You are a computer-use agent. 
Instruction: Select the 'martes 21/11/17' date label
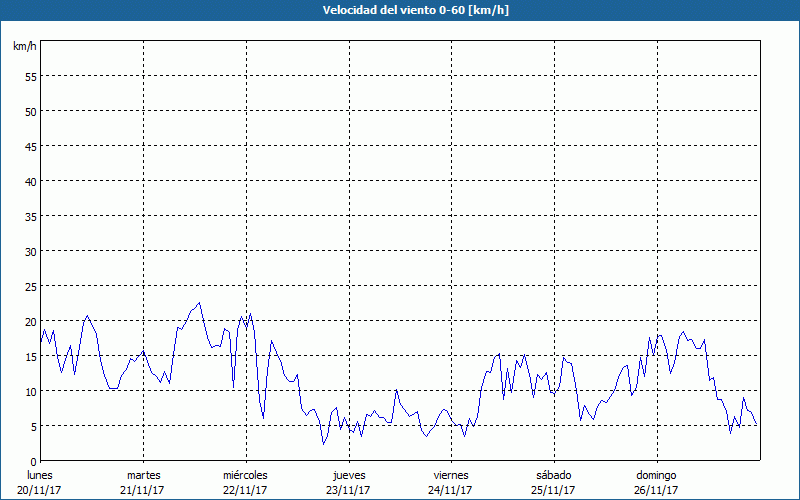(x=143, y=482)
